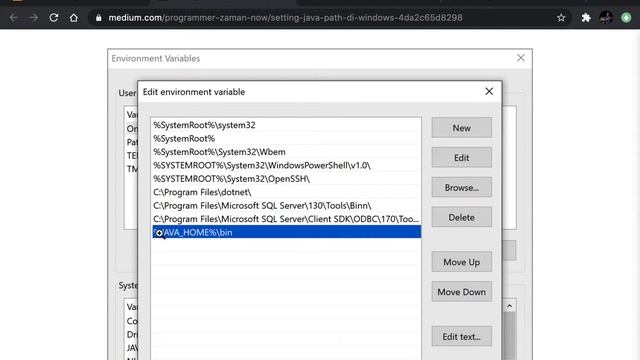This screenshot has height=360, width=640.
Task: Click the green extension icon
Action: coord(626,18)
